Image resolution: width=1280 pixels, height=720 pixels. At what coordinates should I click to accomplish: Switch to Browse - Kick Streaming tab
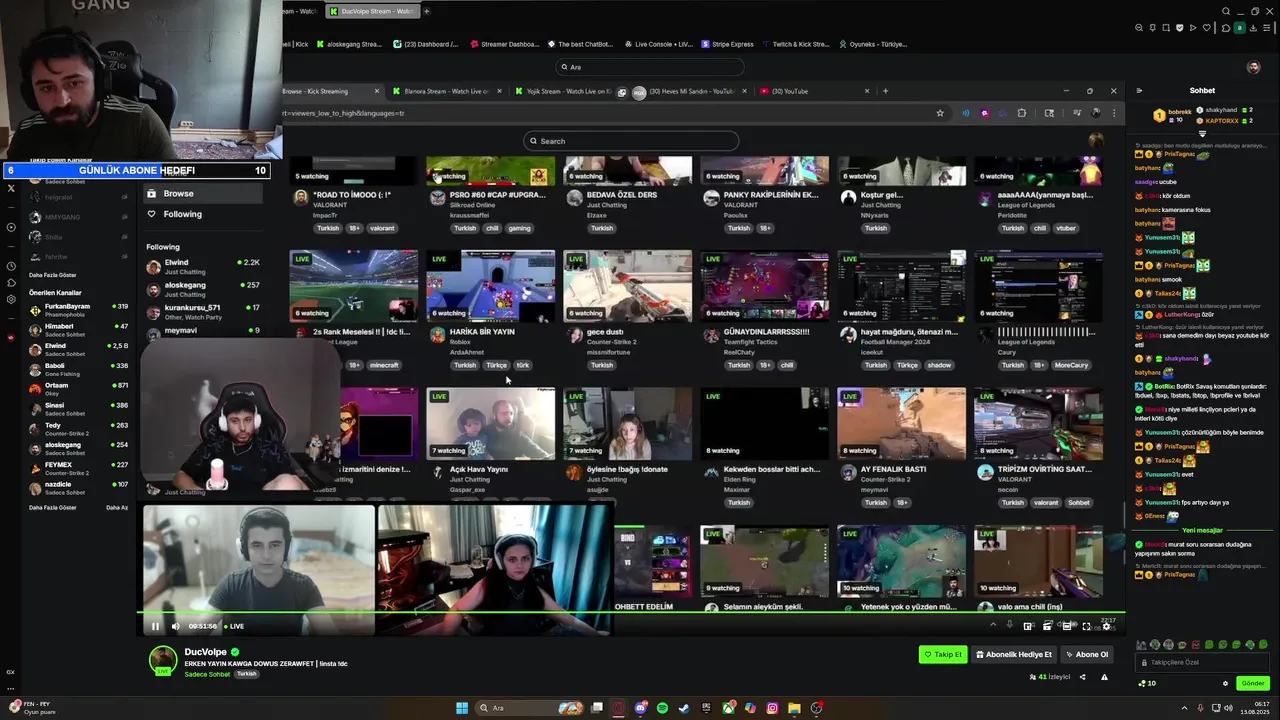tap(330, 91)
